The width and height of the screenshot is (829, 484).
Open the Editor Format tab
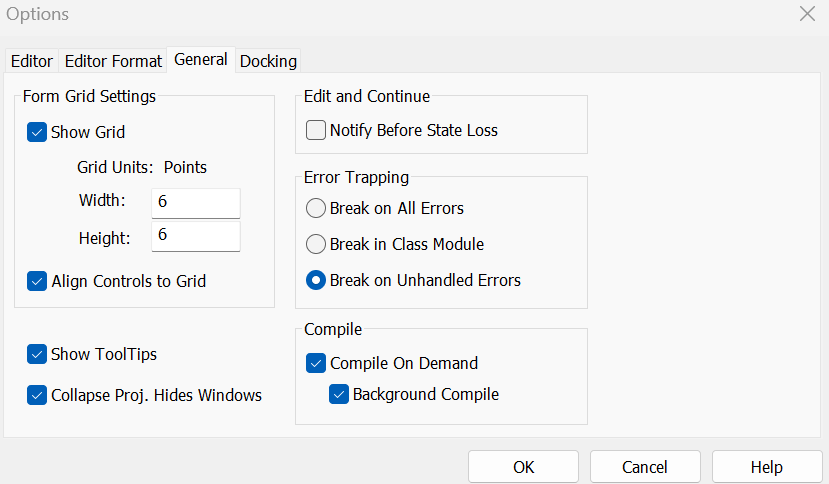tap(113, 61)
